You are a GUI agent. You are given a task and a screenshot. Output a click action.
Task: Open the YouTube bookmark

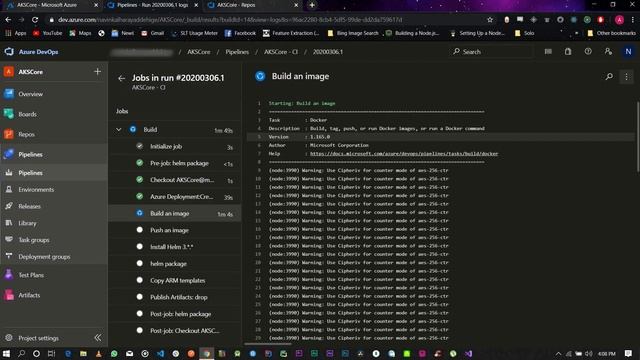point(47,33)
